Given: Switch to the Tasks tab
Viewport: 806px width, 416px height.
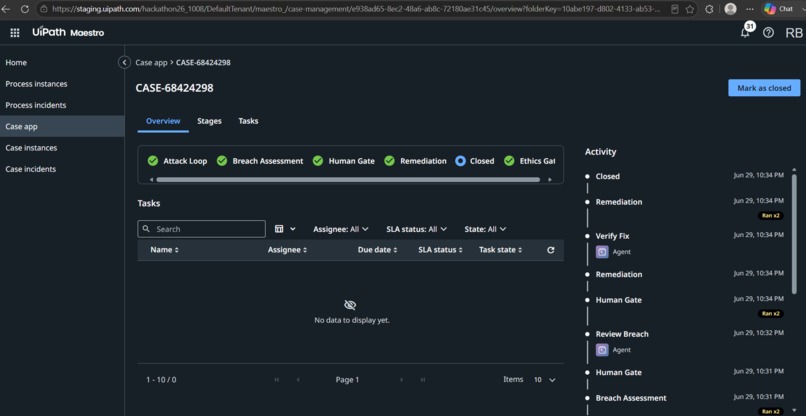Looking at the screenshot, I should (248, 121).
